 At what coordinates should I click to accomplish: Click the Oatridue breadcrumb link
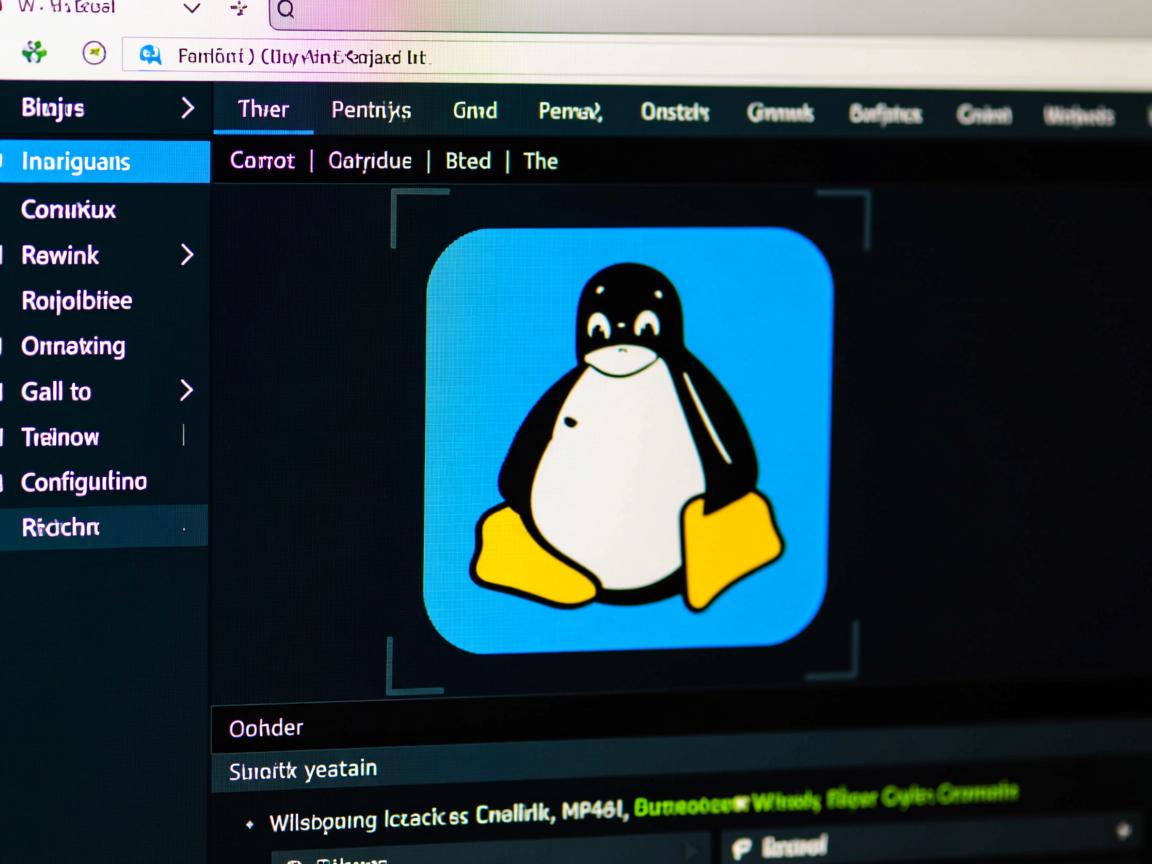(369, 161)
